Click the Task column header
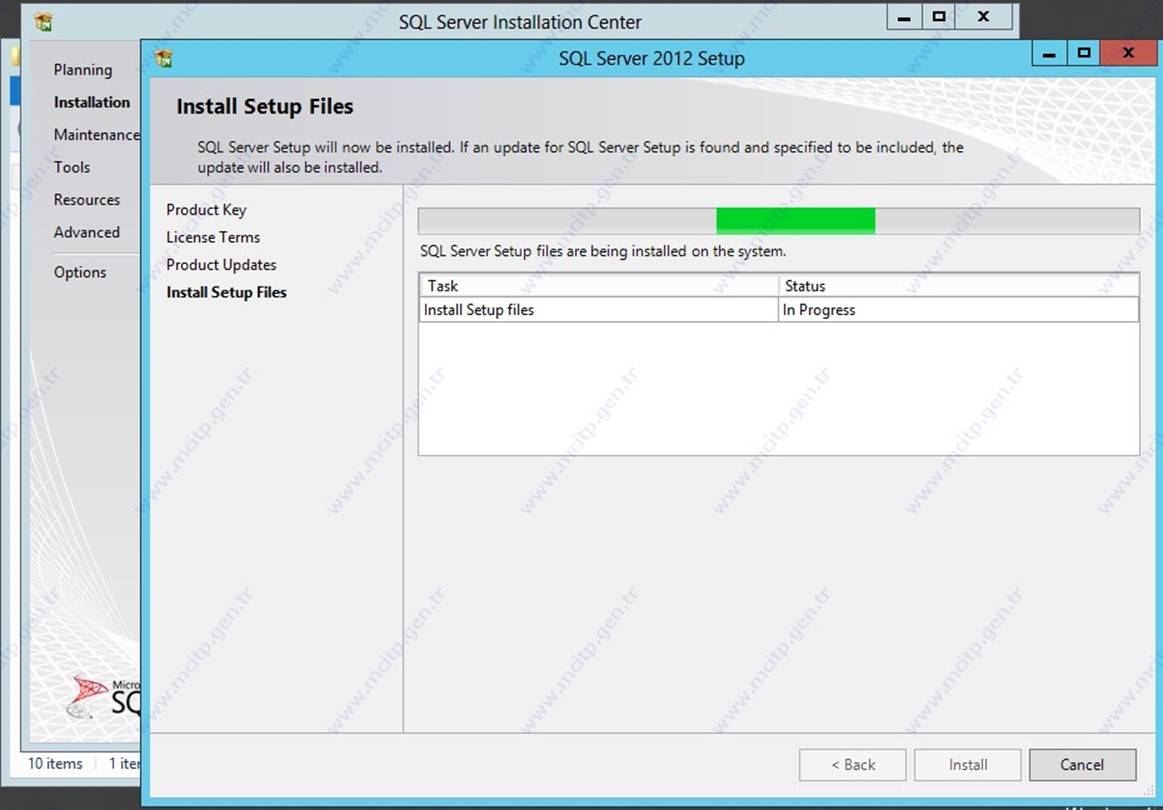1163x810 pixels. click(x=599, y=286)
